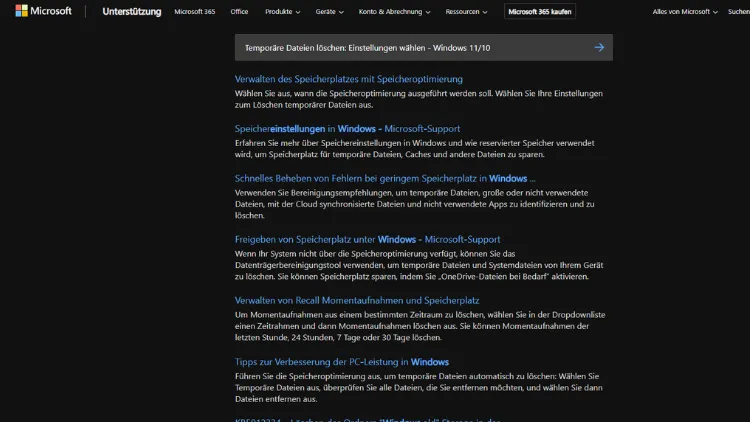Expand the Ressourcen dropdown

(466, 11)
